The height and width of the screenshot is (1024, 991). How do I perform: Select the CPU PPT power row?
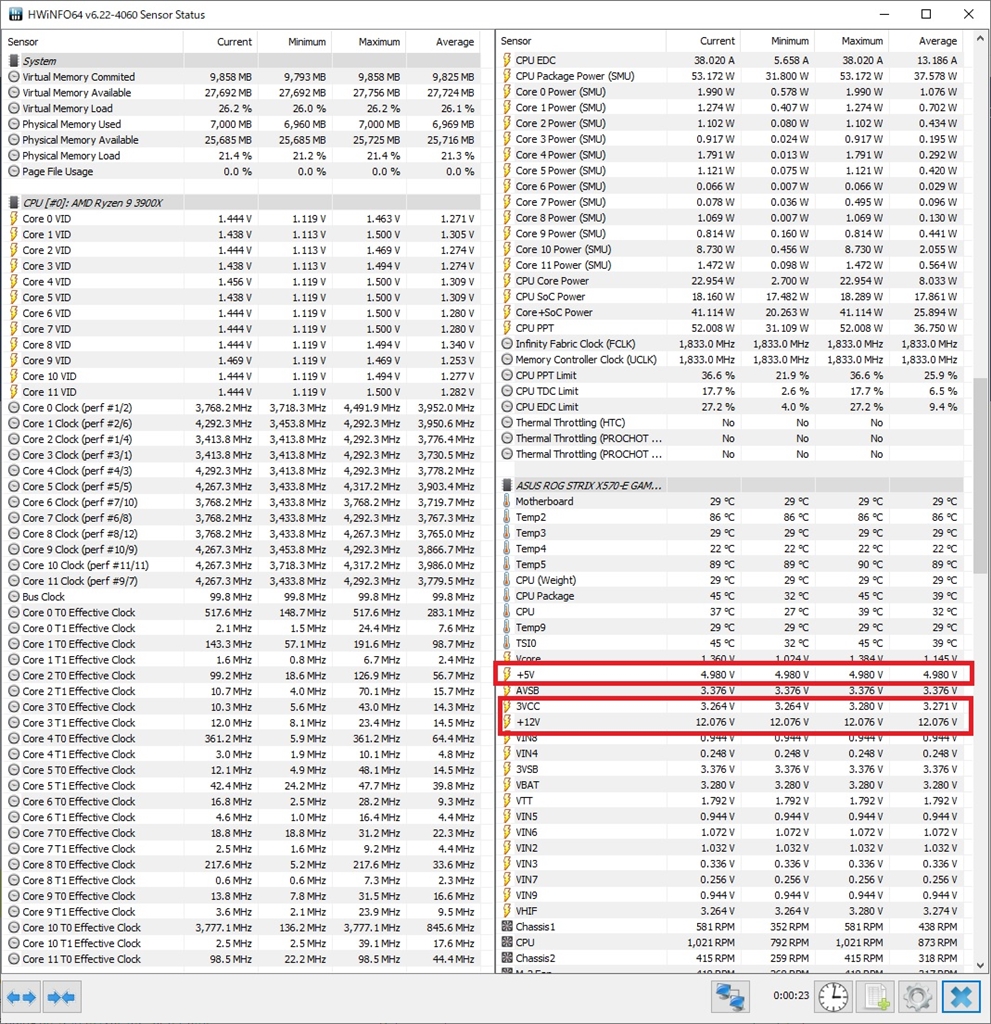pos(730,328)
